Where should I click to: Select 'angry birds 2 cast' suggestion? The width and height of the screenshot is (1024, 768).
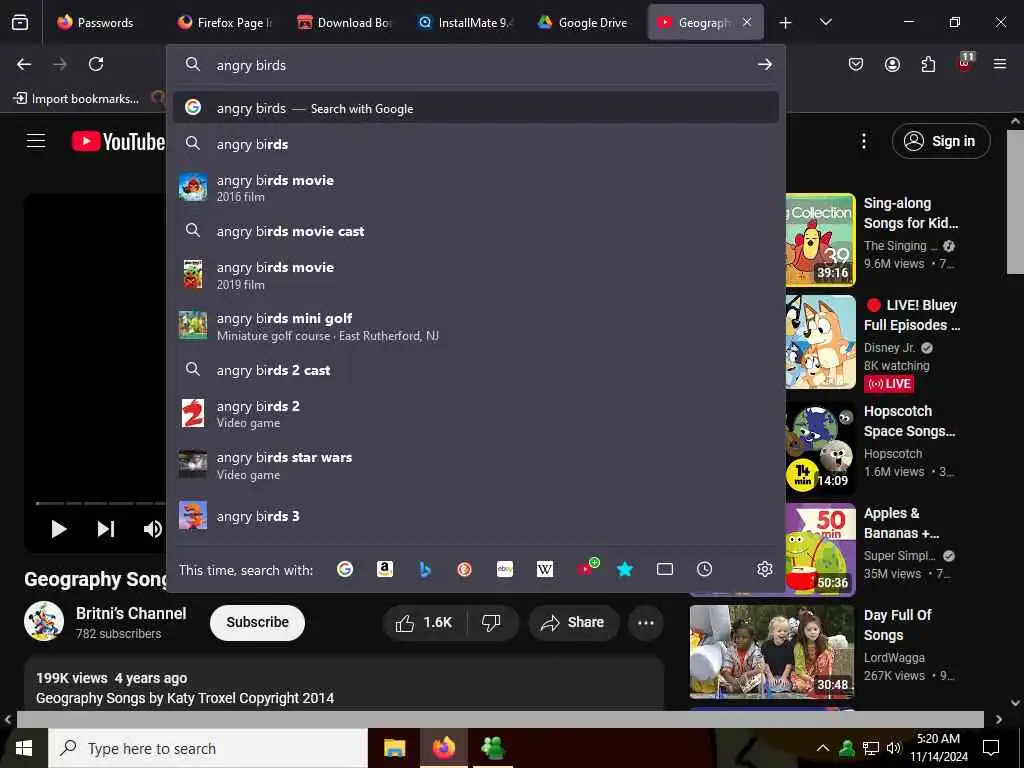point(476,370)
